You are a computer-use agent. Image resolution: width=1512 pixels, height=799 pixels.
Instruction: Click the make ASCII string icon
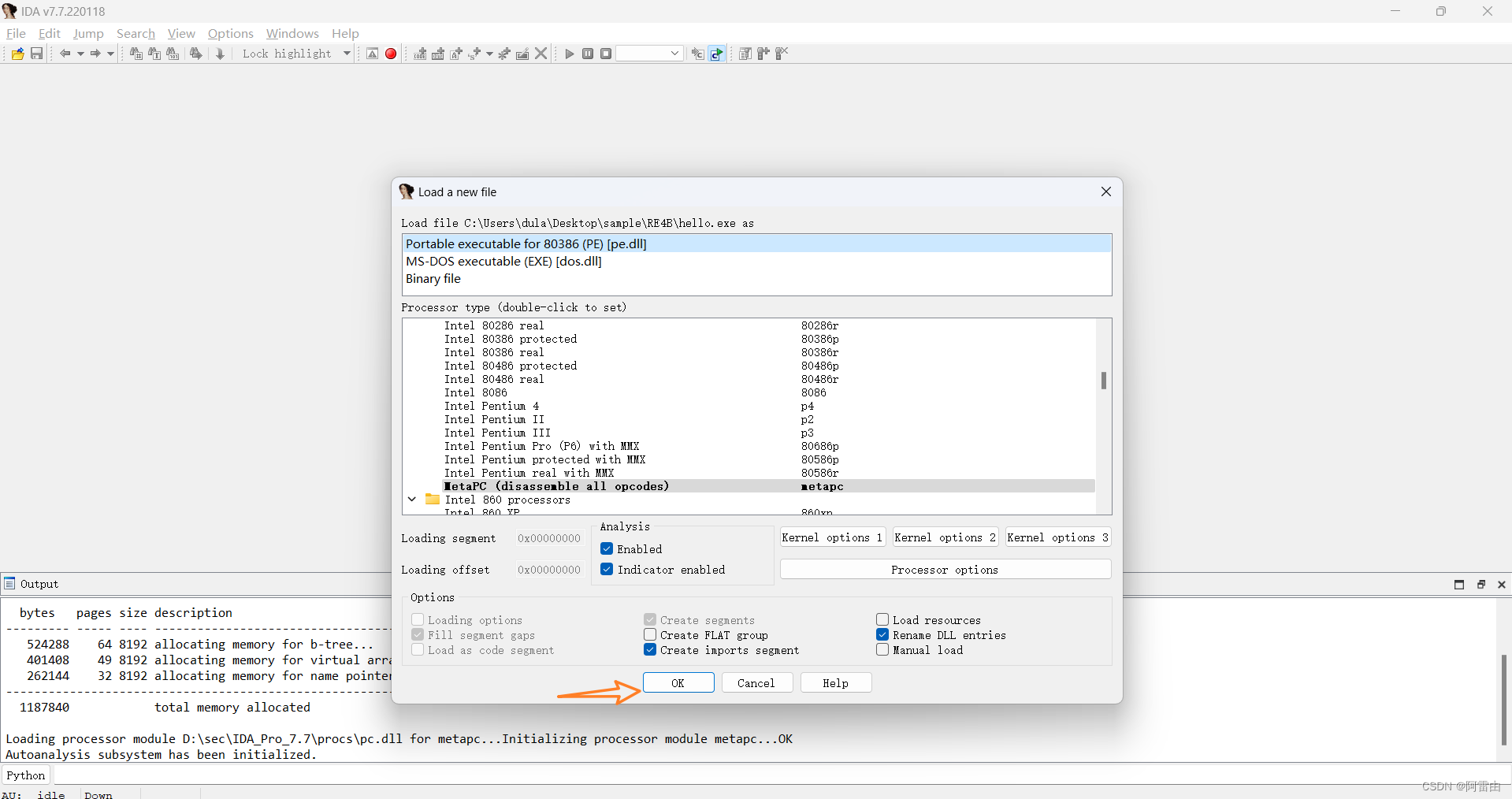pyautogui.click(x=456, y=54)
